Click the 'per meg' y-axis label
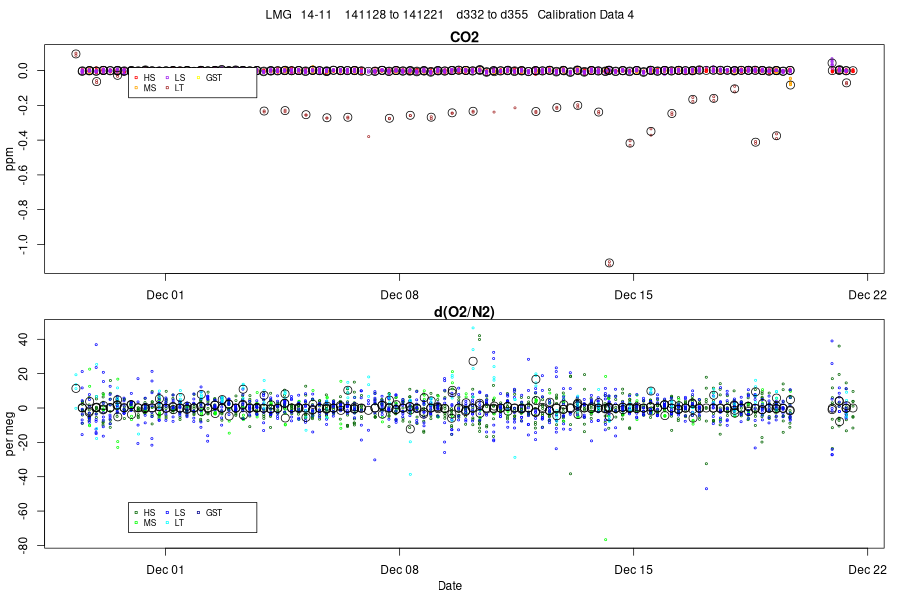This screenshot has width=900, height=600. pos(9,433)
